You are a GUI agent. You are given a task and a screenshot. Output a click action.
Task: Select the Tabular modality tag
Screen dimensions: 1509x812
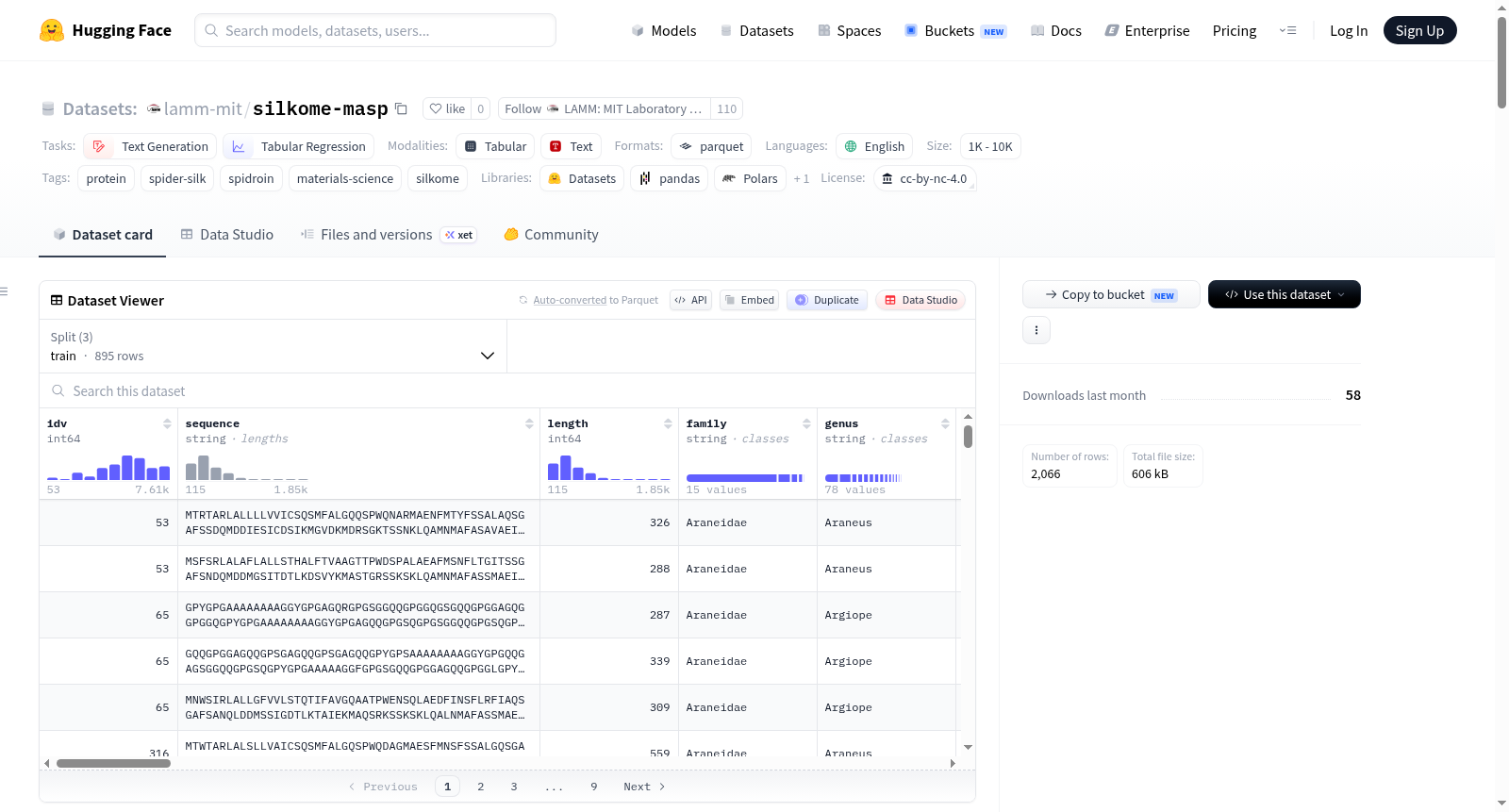[496, 146]
